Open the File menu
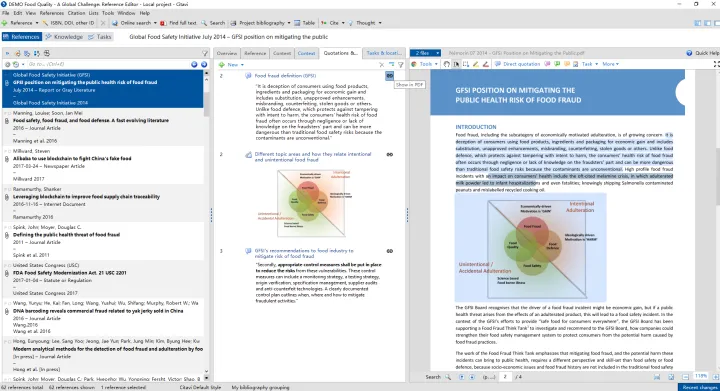Viewport: 720px width, 391px height. [6, 13]
